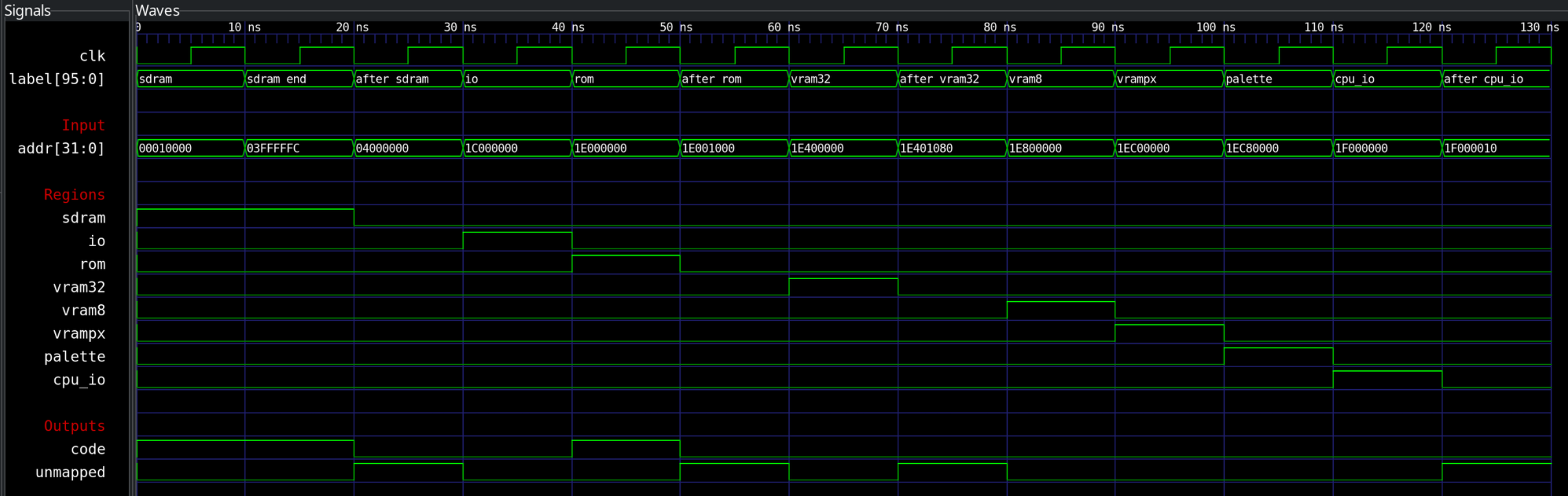Viewport: 1568px width, 496px height.
Task: Select the palette signal name in list
Action: click(x=74, y=356)
